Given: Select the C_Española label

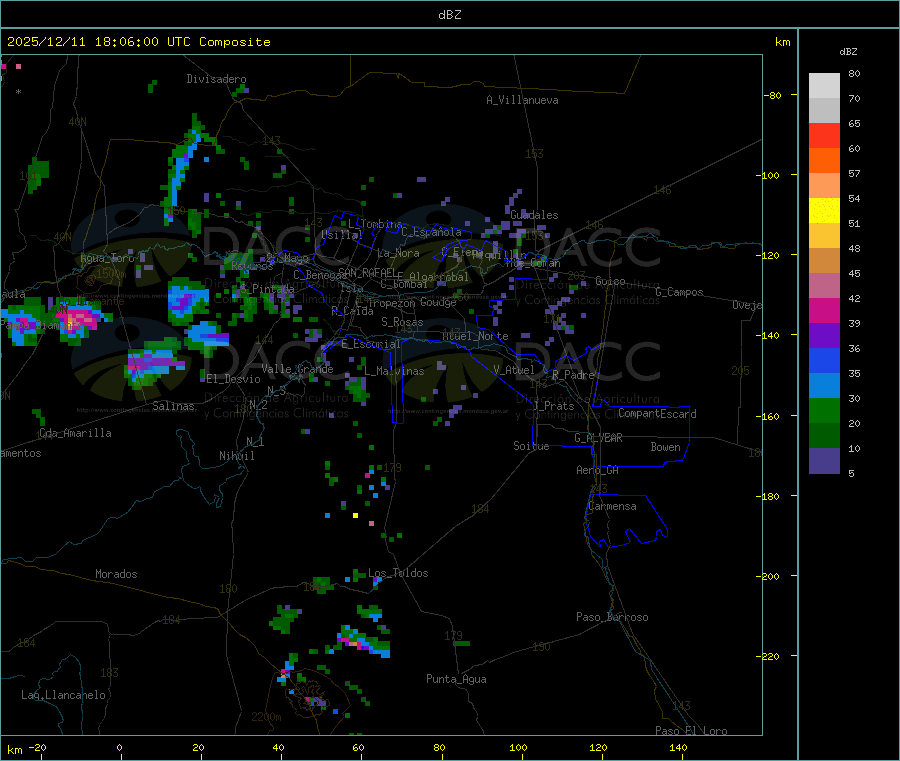Looking at the screenshot, I should [x=431, y=232].
